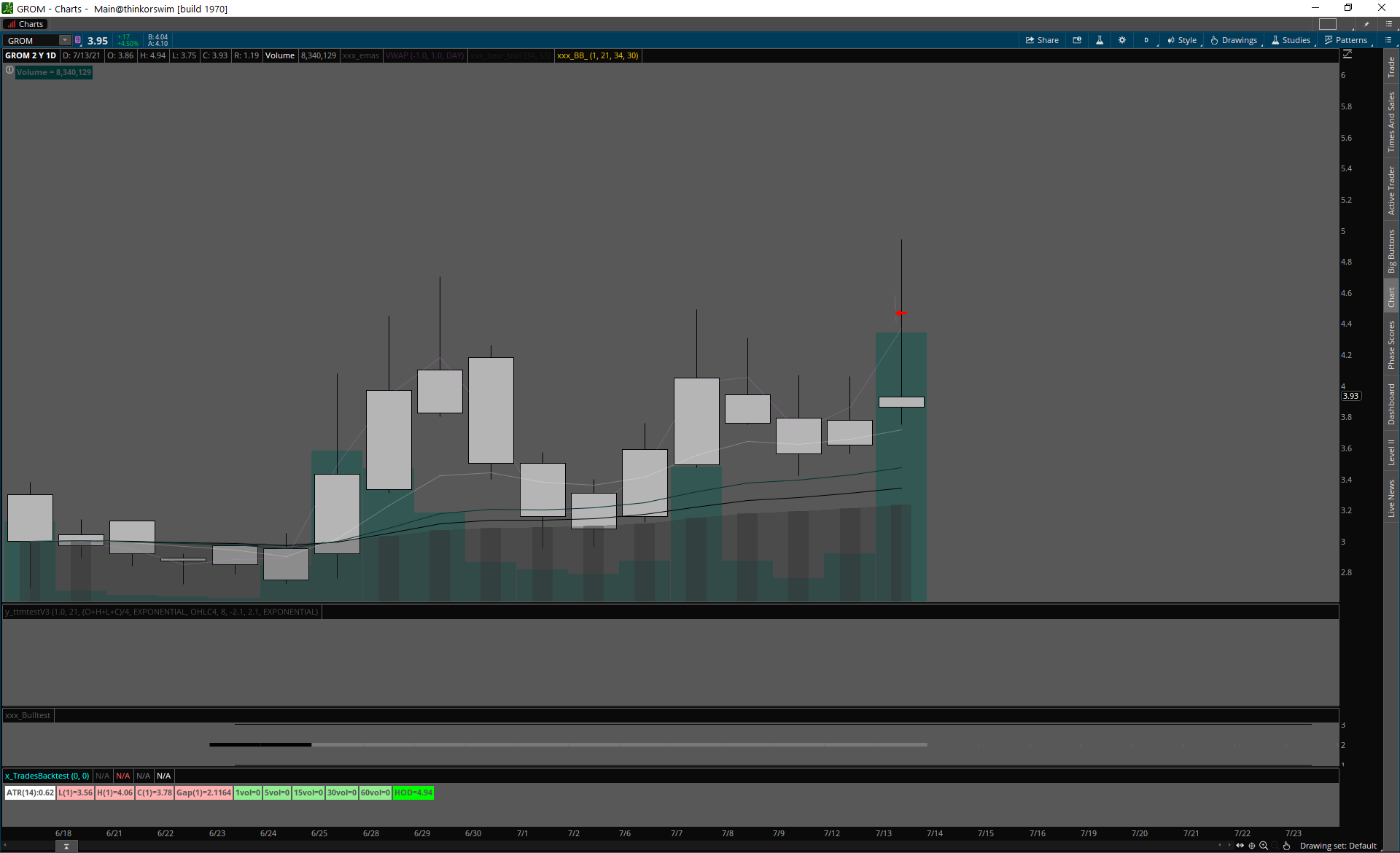Open the D timeframe selector
The height and width of the screenshot is (853, 1400).
tap(1146, 40)
